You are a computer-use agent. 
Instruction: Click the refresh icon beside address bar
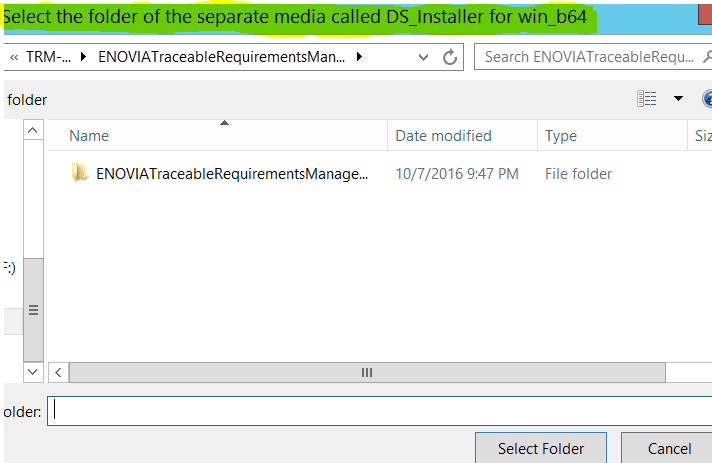tap(450, 57)
